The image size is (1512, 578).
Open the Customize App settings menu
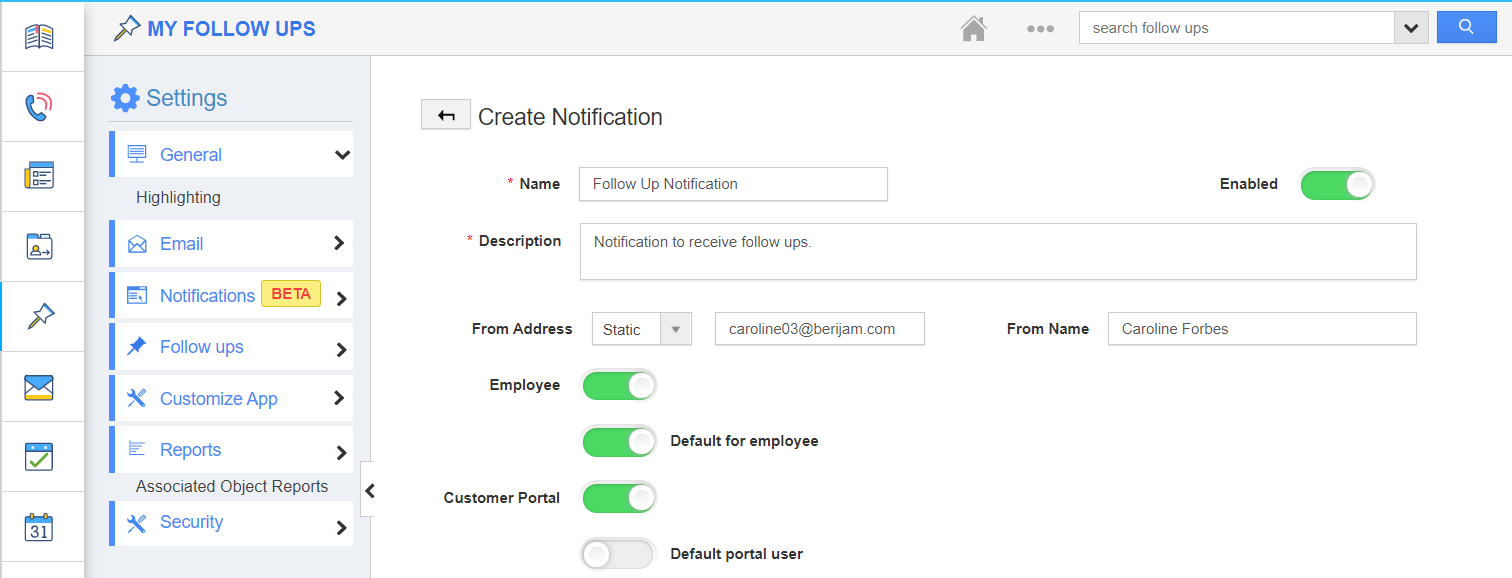pyautogui.click(x=231, y=399)
